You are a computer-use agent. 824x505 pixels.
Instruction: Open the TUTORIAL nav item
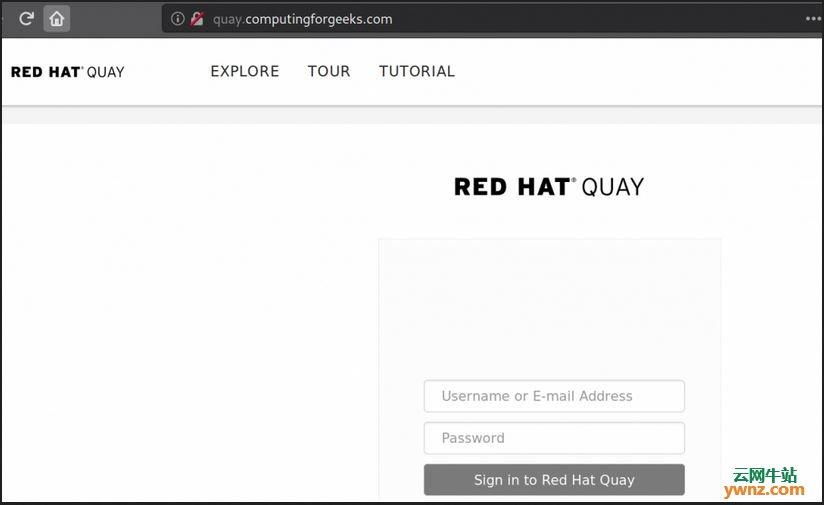tap(417, 71)
